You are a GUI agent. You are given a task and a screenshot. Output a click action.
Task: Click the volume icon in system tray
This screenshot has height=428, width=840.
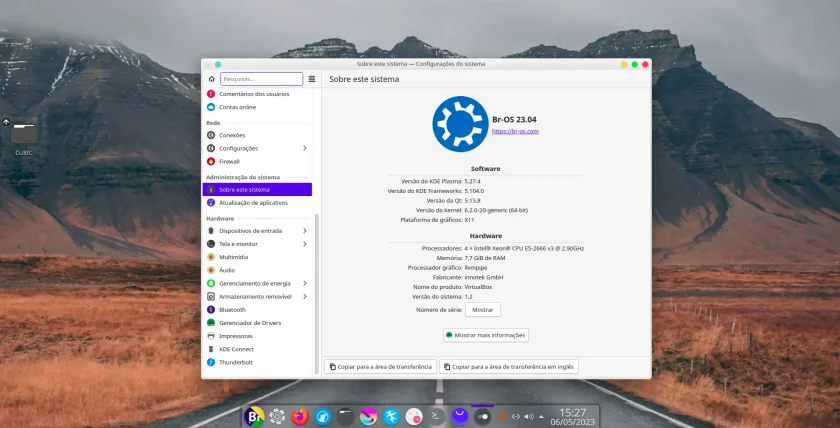529,416
